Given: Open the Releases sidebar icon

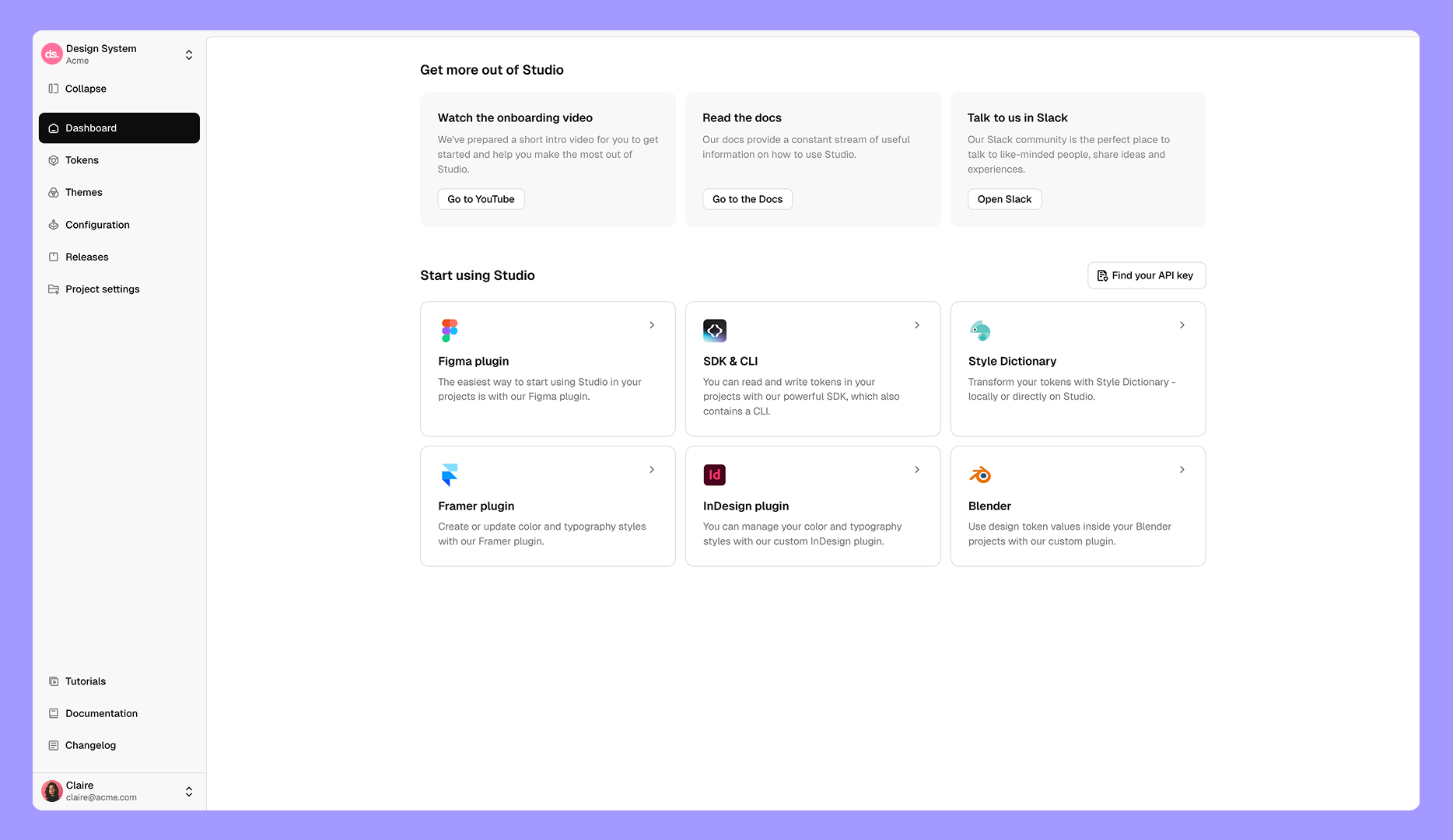Looking at the screenshot, I should point(53,257).
